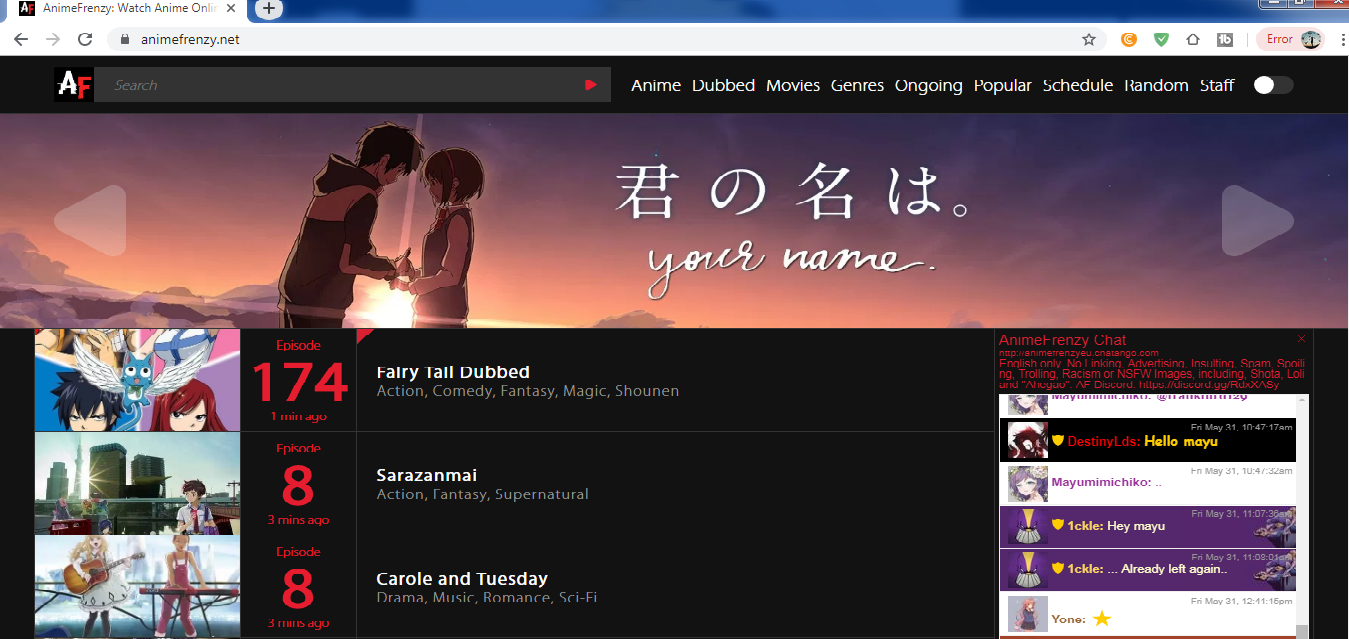This screenshot has width=1349, height=639.
Task: Go to the Movies section
Action: click(x=793, y=86)
